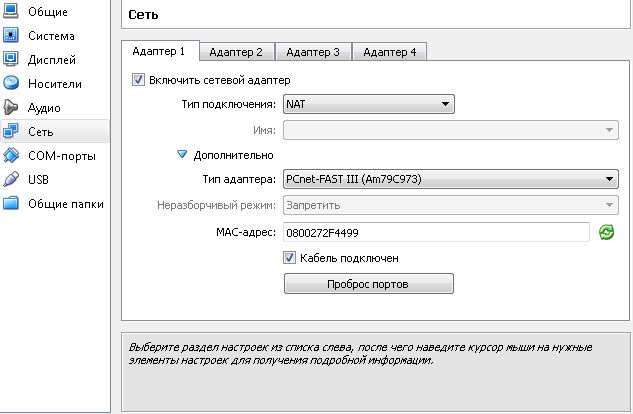Uncheck the Кабель подключен checkbox
The image size is (633, 414).
click(x=291, y=258)
